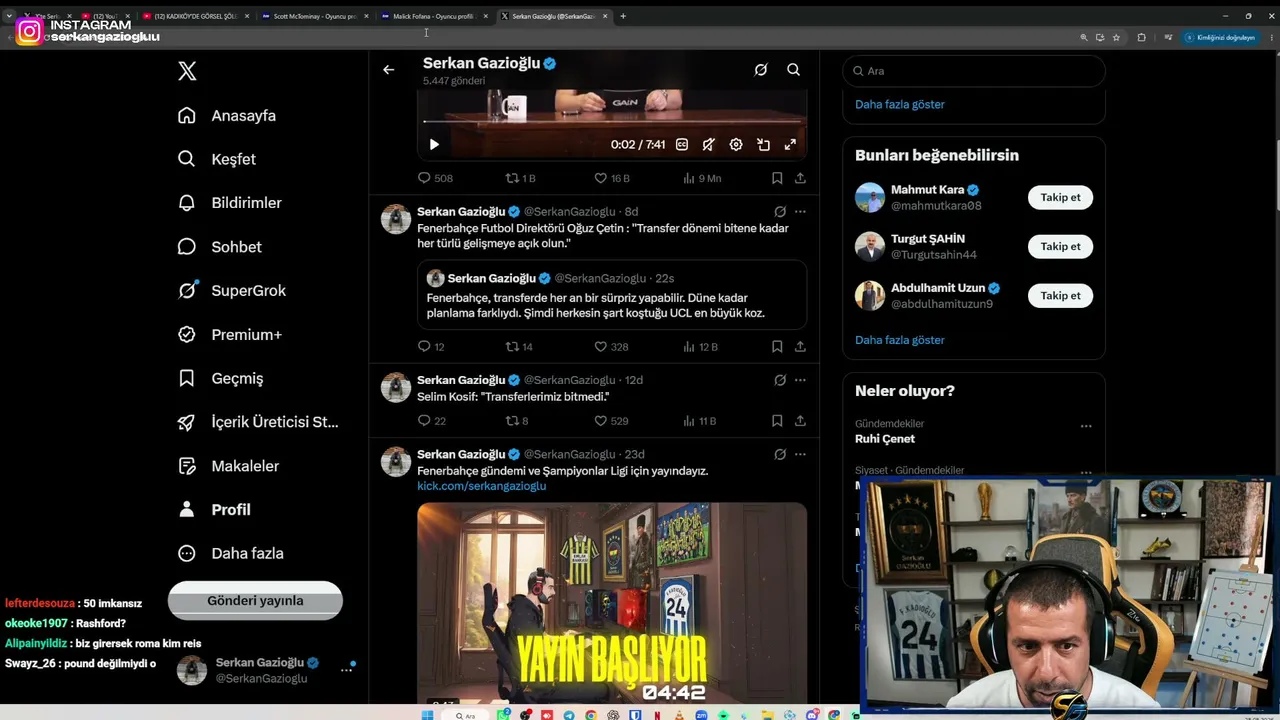Open Sohbet in the sidebar
The height and width of the screenshot is (720, 1280).
click(220, 247)
